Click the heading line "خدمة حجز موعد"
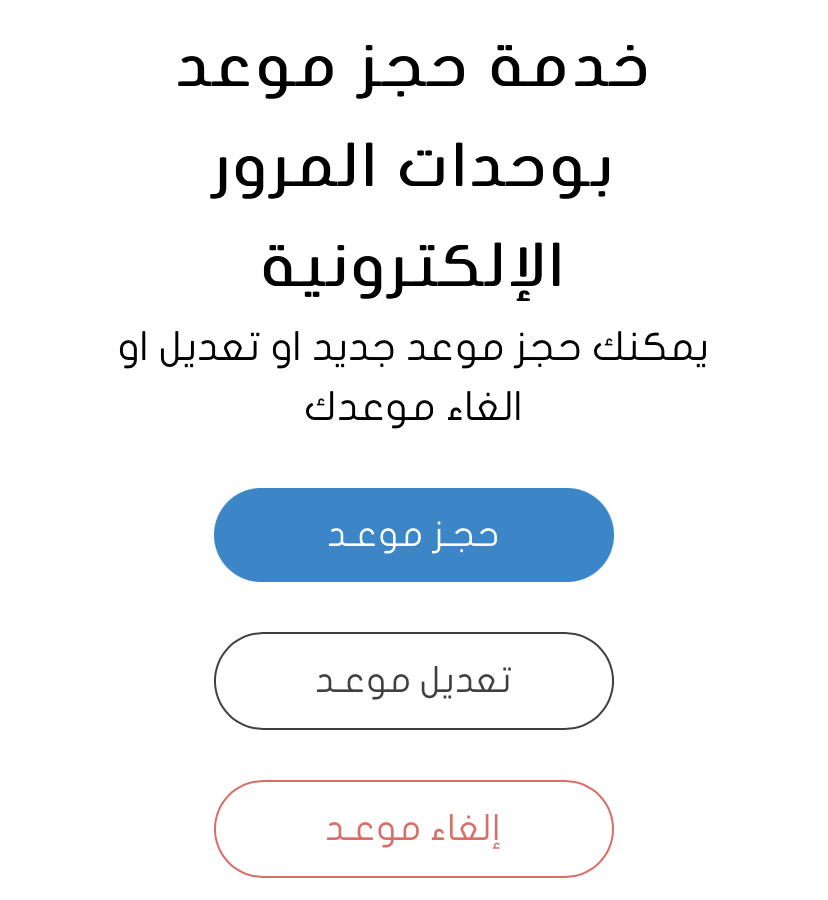 413,66
